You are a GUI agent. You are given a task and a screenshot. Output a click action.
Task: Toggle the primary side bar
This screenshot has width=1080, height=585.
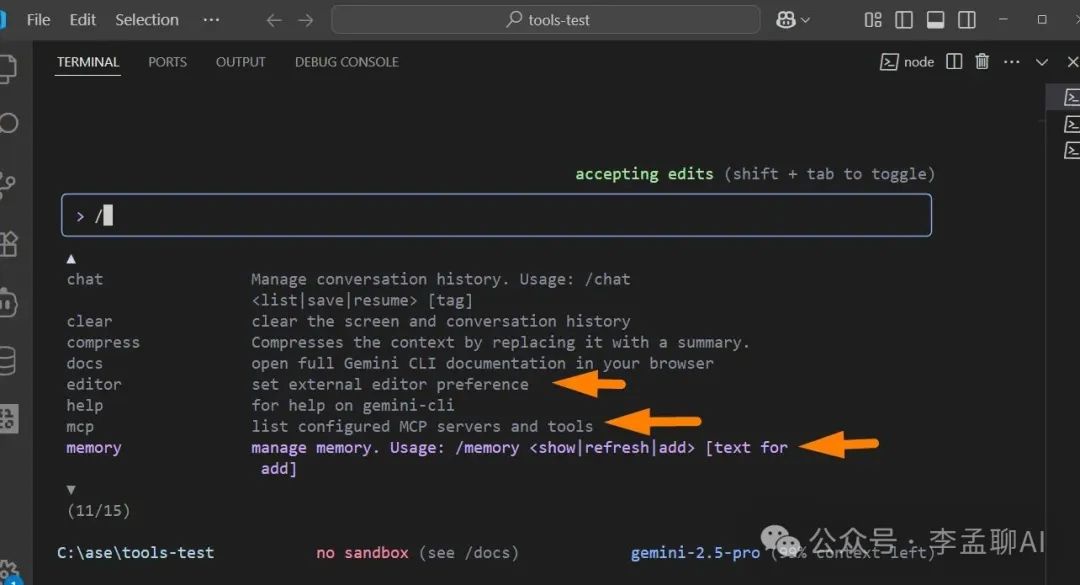point(904,20)
